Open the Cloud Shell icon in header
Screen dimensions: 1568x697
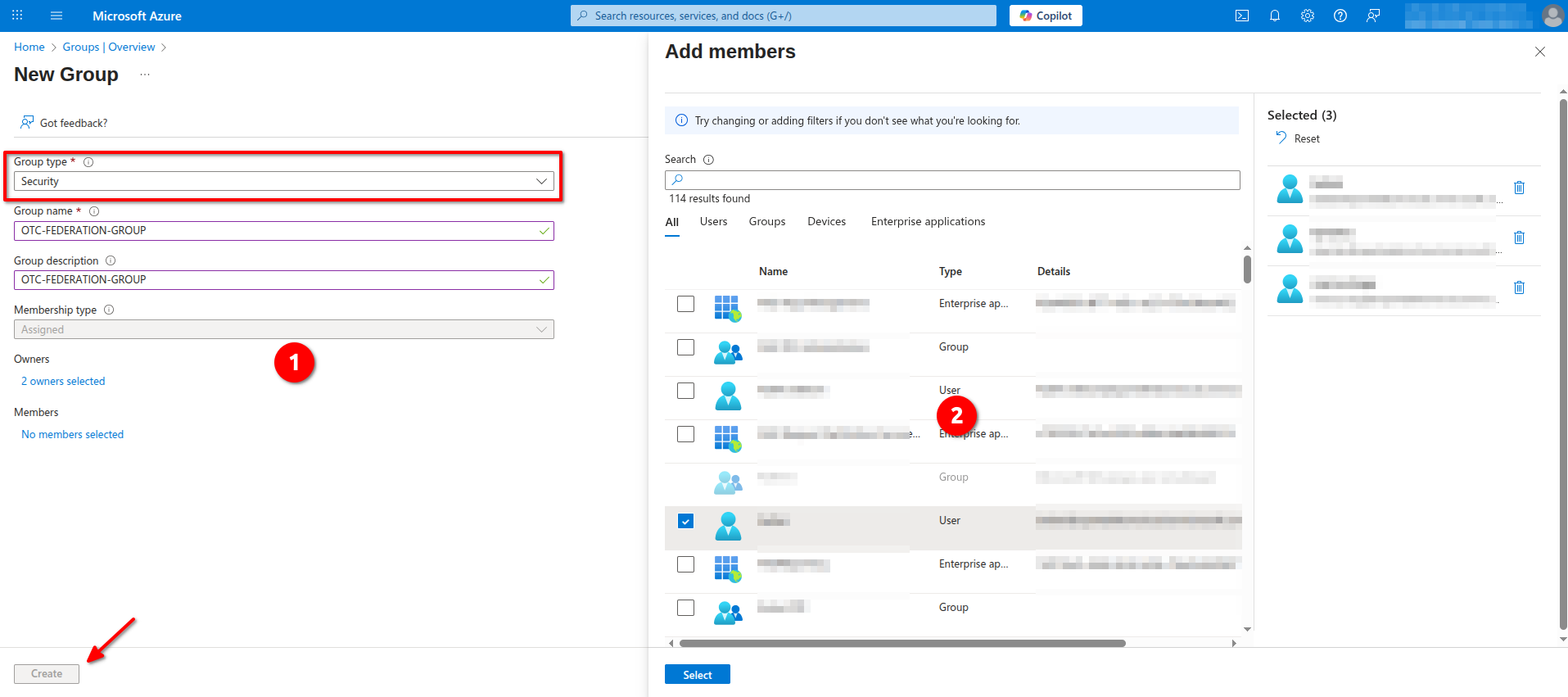point(1241,16)
